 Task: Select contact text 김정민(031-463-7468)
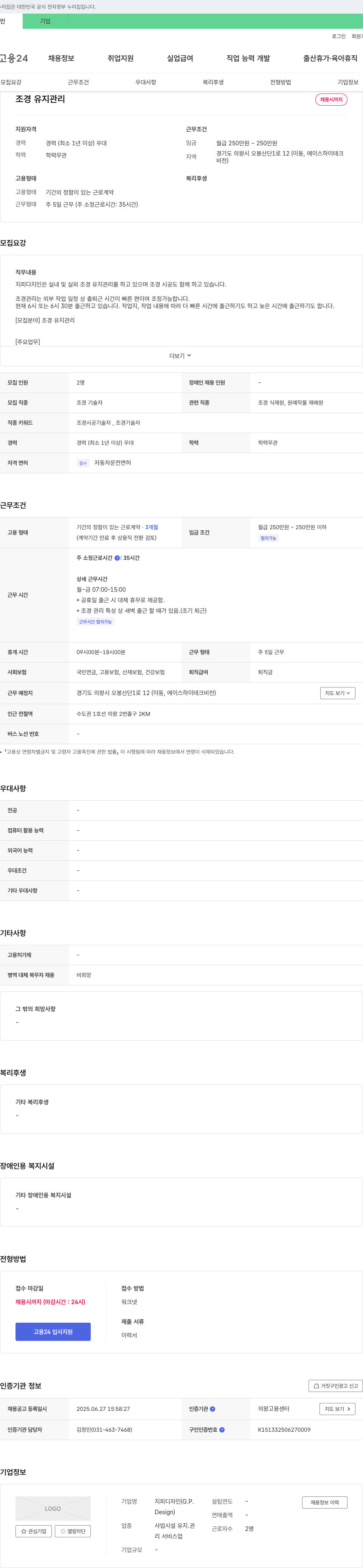pyautogui.click(x=104, y=1430)
